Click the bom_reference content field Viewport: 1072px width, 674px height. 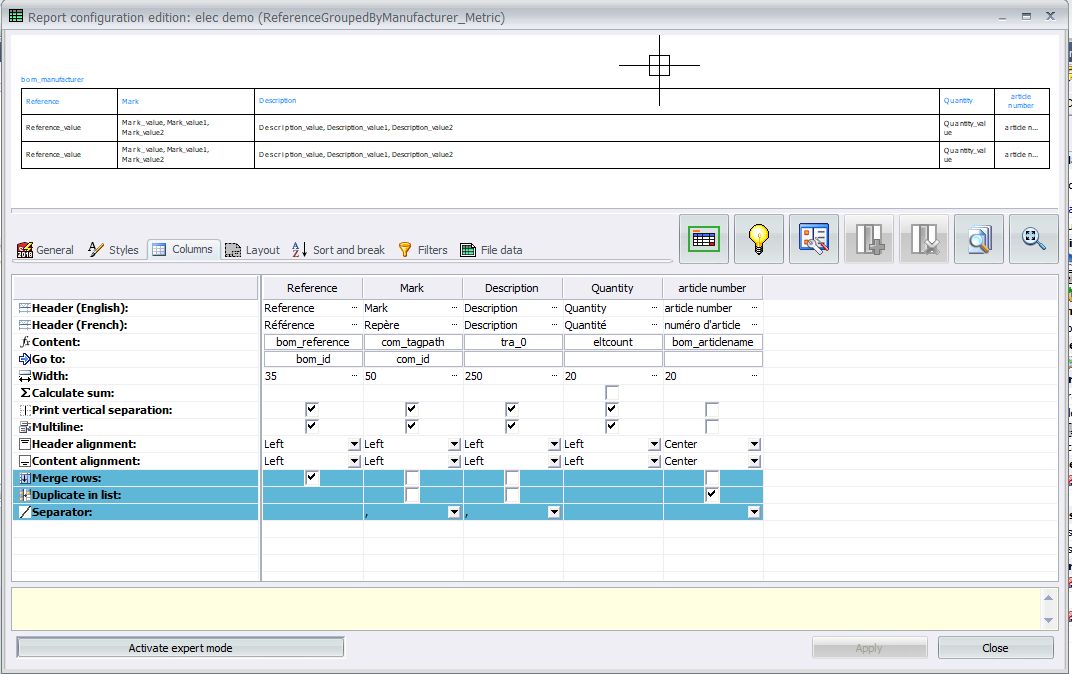(312, 342)
